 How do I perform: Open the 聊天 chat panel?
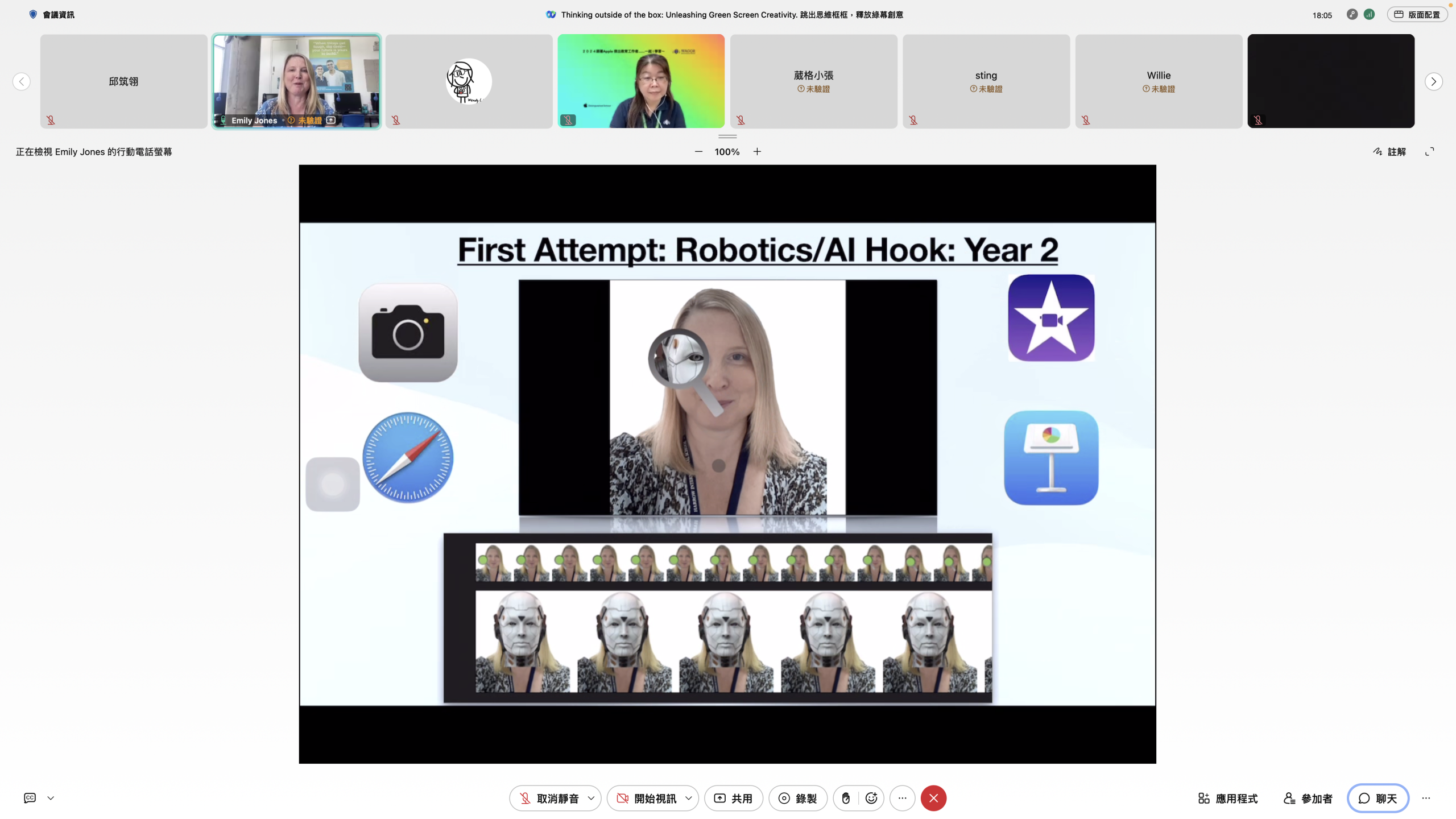(1378, 798)
